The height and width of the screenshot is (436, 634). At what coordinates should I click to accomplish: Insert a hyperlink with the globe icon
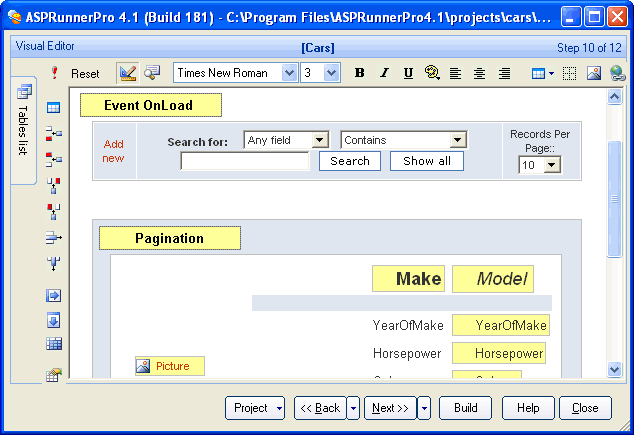(x=618, y=73)
